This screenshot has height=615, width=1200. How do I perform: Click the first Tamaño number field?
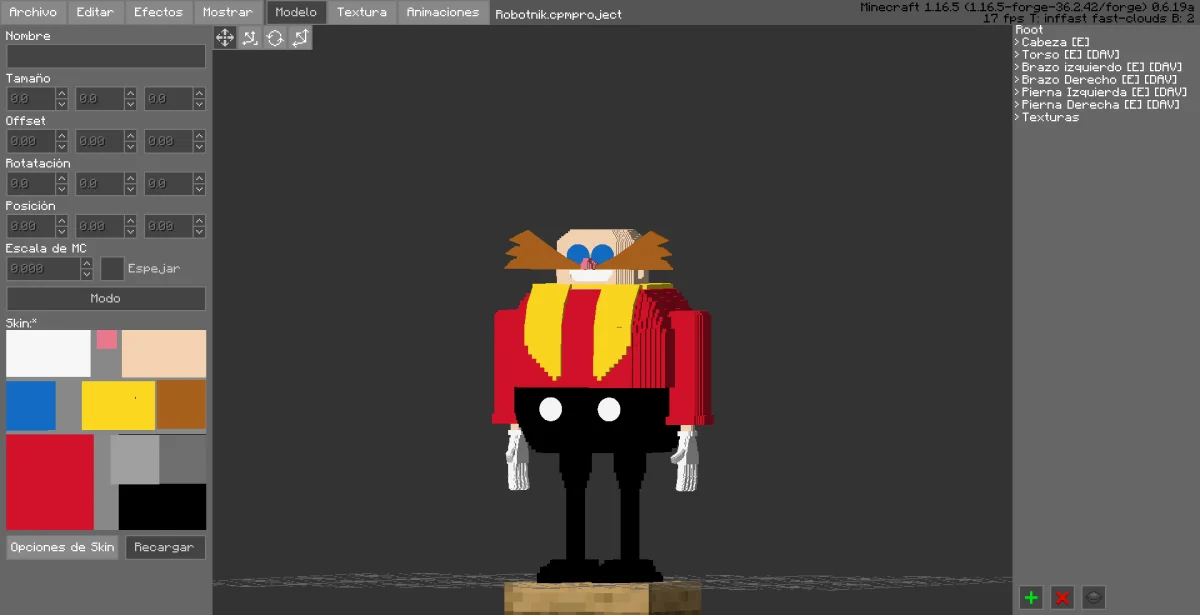point(31,99)
